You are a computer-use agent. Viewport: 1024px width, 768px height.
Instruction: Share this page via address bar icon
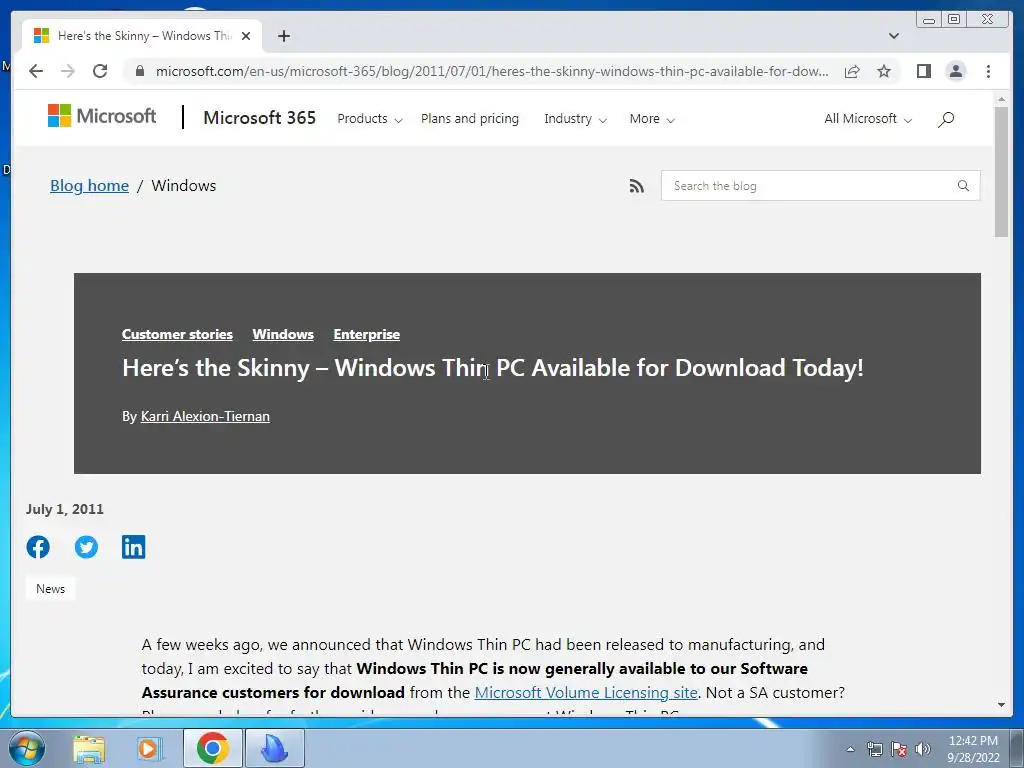click(x=852, y=71)
